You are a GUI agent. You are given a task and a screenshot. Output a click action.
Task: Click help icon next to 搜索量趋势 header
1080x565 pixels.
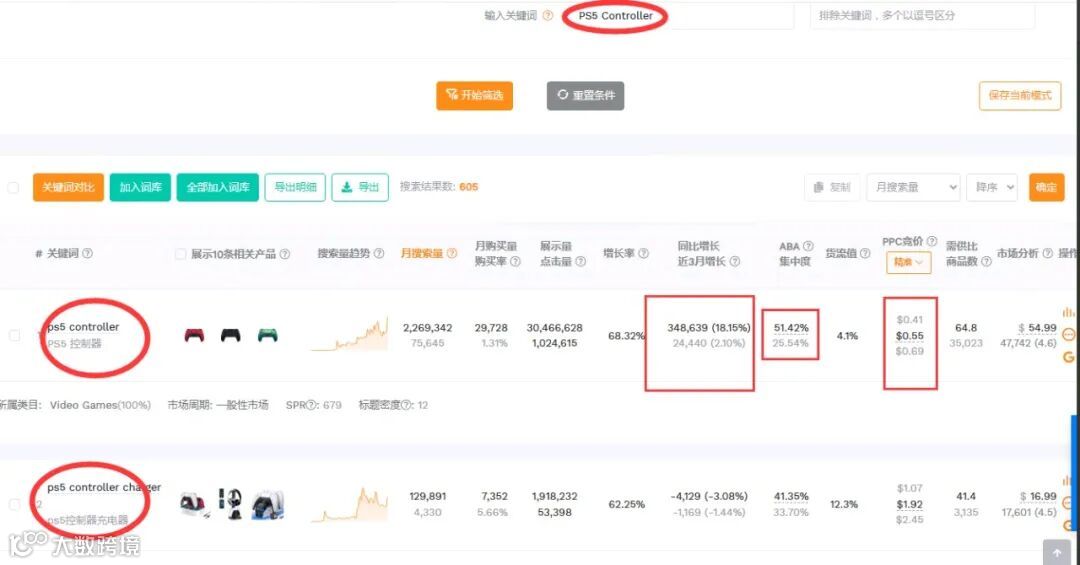click(378, 253)
